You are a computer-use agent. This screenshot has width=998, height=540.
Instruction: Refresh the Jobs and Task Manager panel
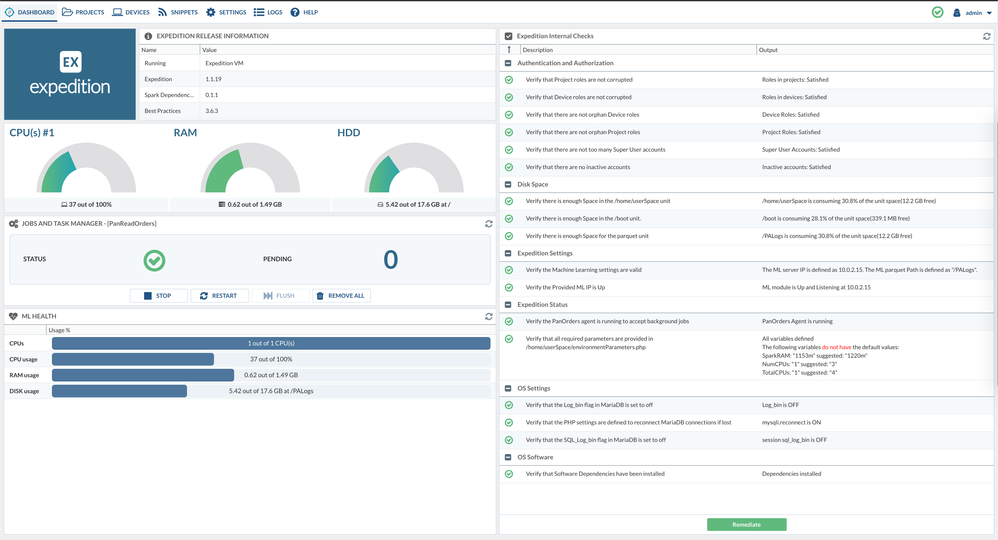489,224
